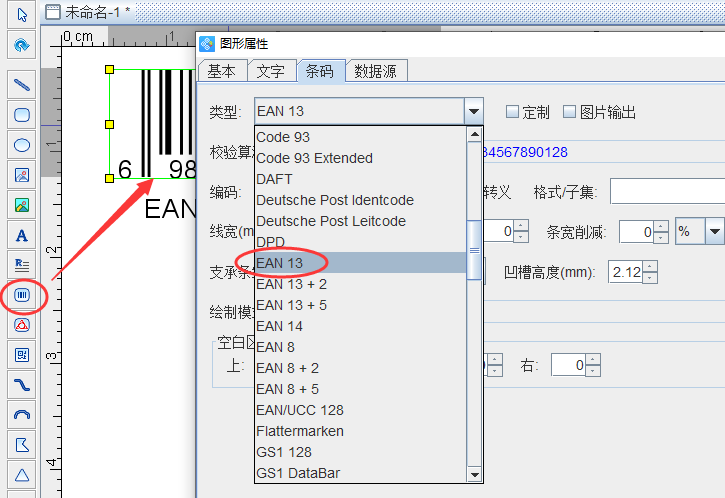Click the 条宽削减 value field
The image size is (725, 498).
coord(637,232)
